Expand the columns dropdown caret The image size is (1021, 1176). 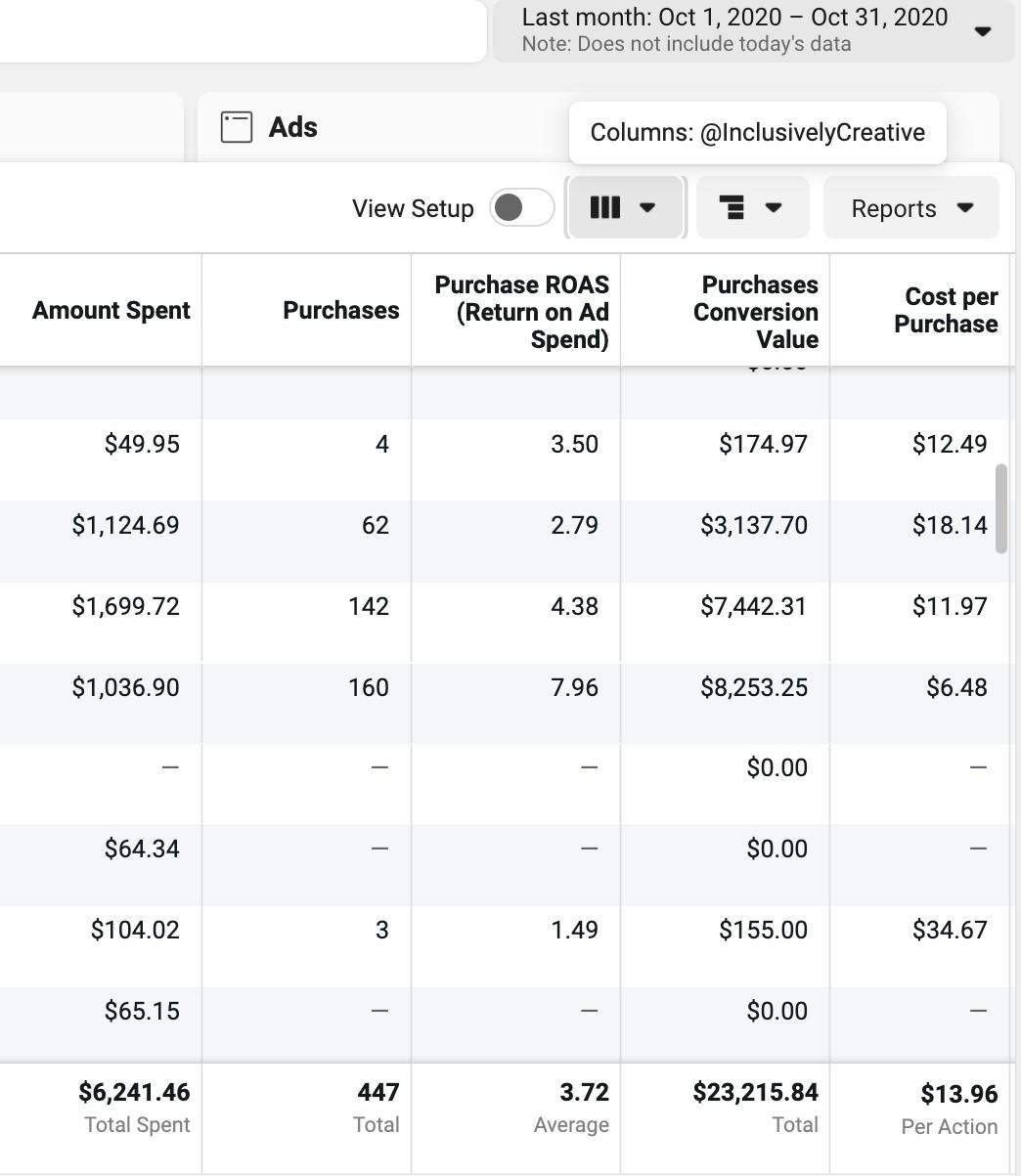[x=647, y=207]
